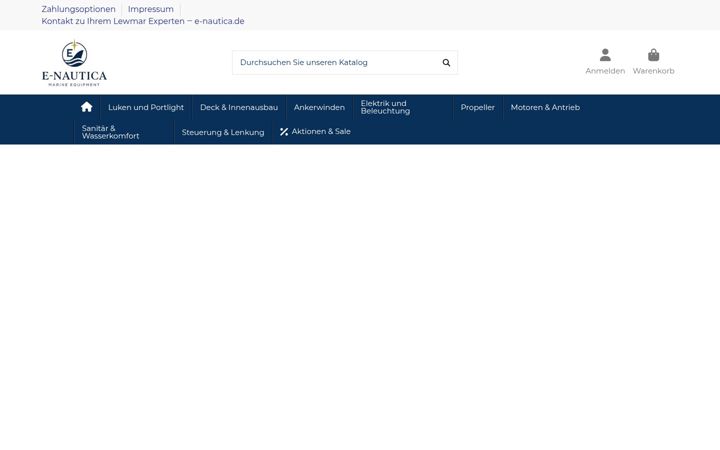
Task: Select Steuerung & Lenkung menu item
Action: coord(223,132)
